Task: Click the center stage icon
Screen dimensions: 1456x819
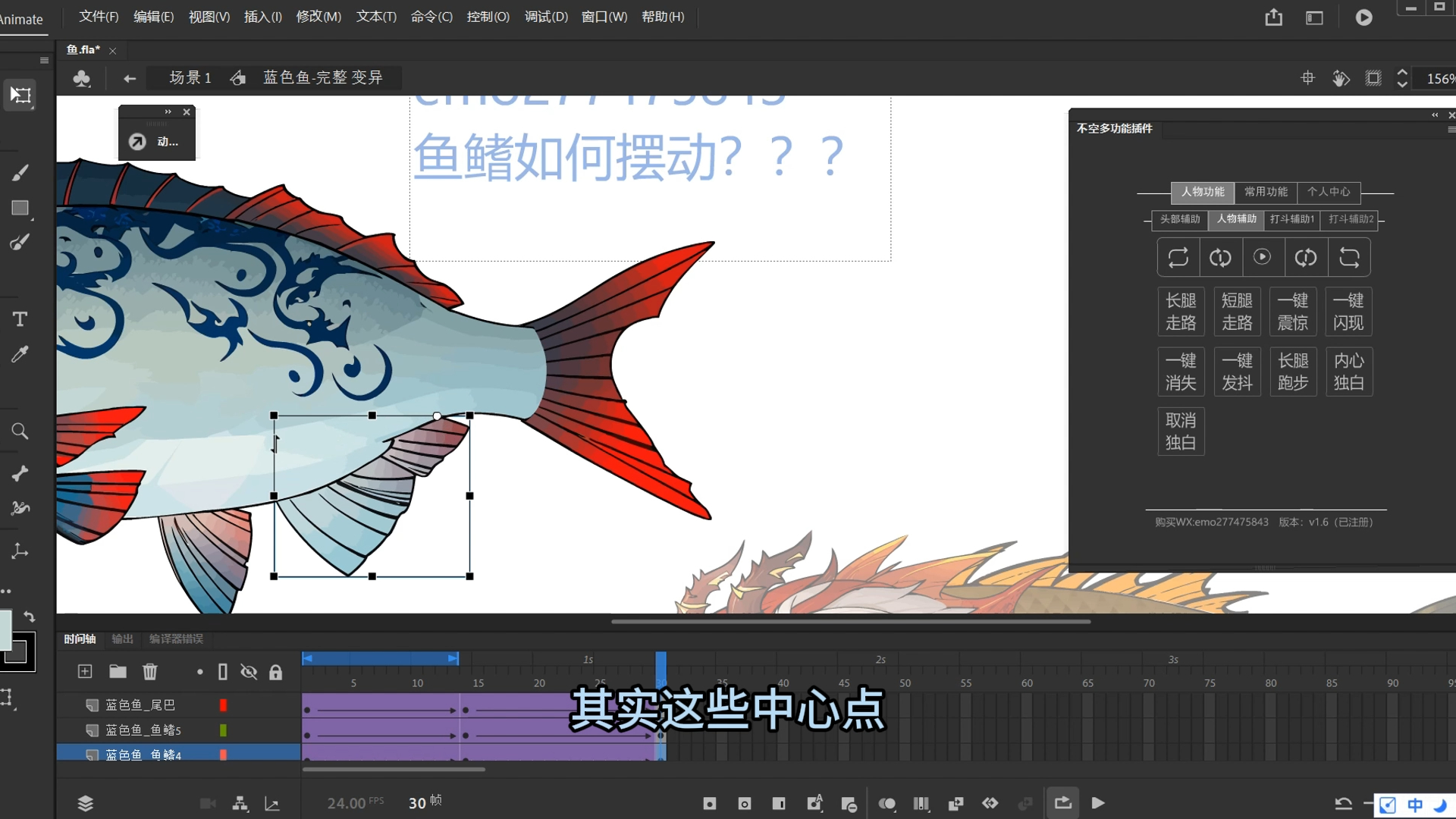Action: coord(1308,78)
